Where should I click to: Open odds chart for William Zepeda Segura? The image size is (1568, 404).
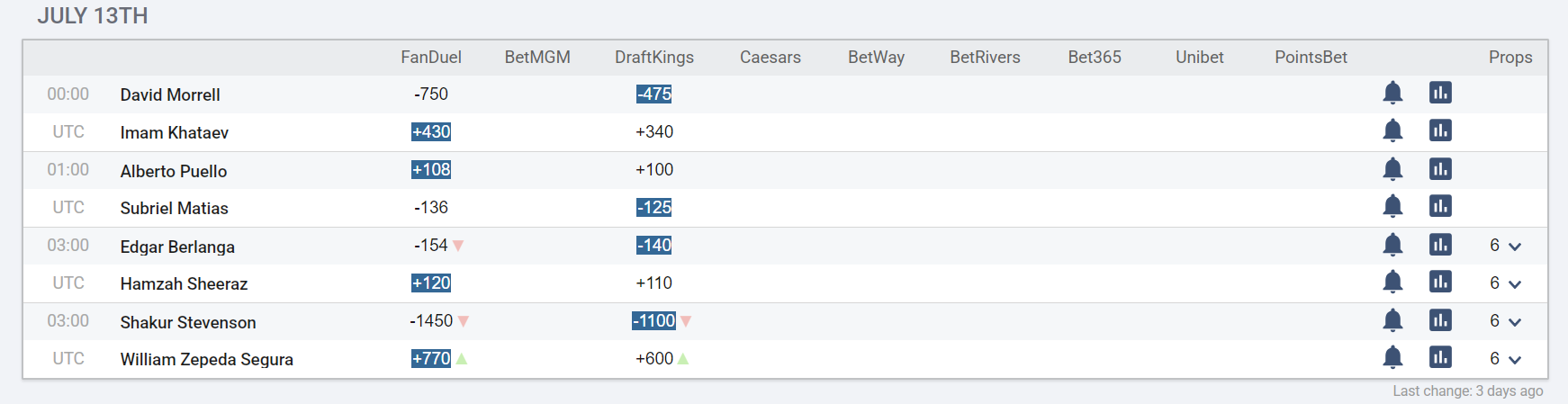(x=1440, y=357)
